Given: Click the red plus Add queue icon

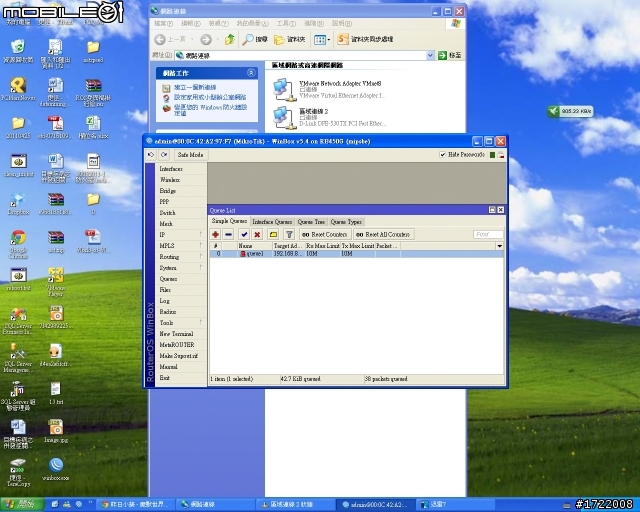Looking at the screenshot, I should coord(216,234).
